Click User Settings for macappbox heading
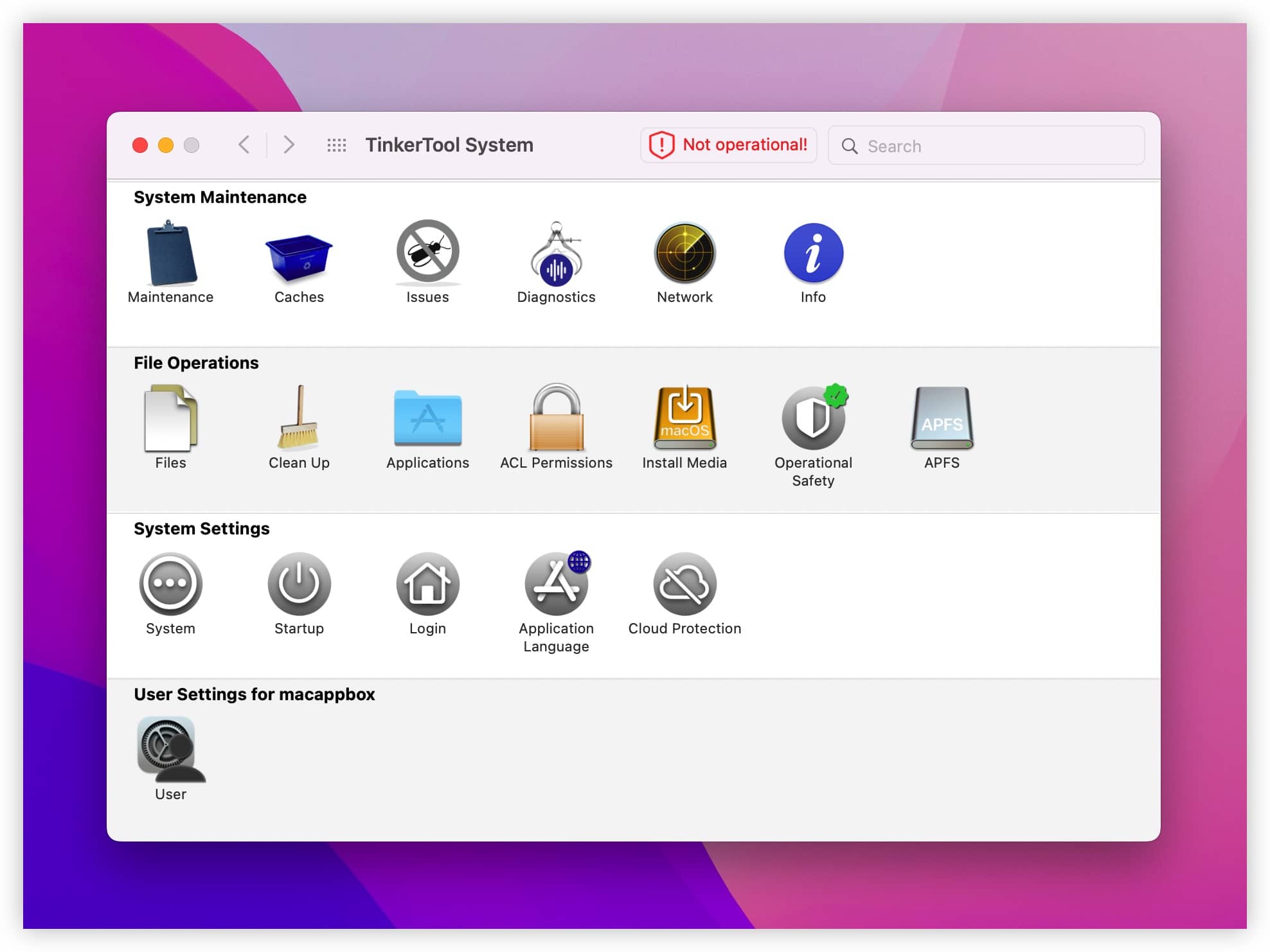 pos(255,694)
